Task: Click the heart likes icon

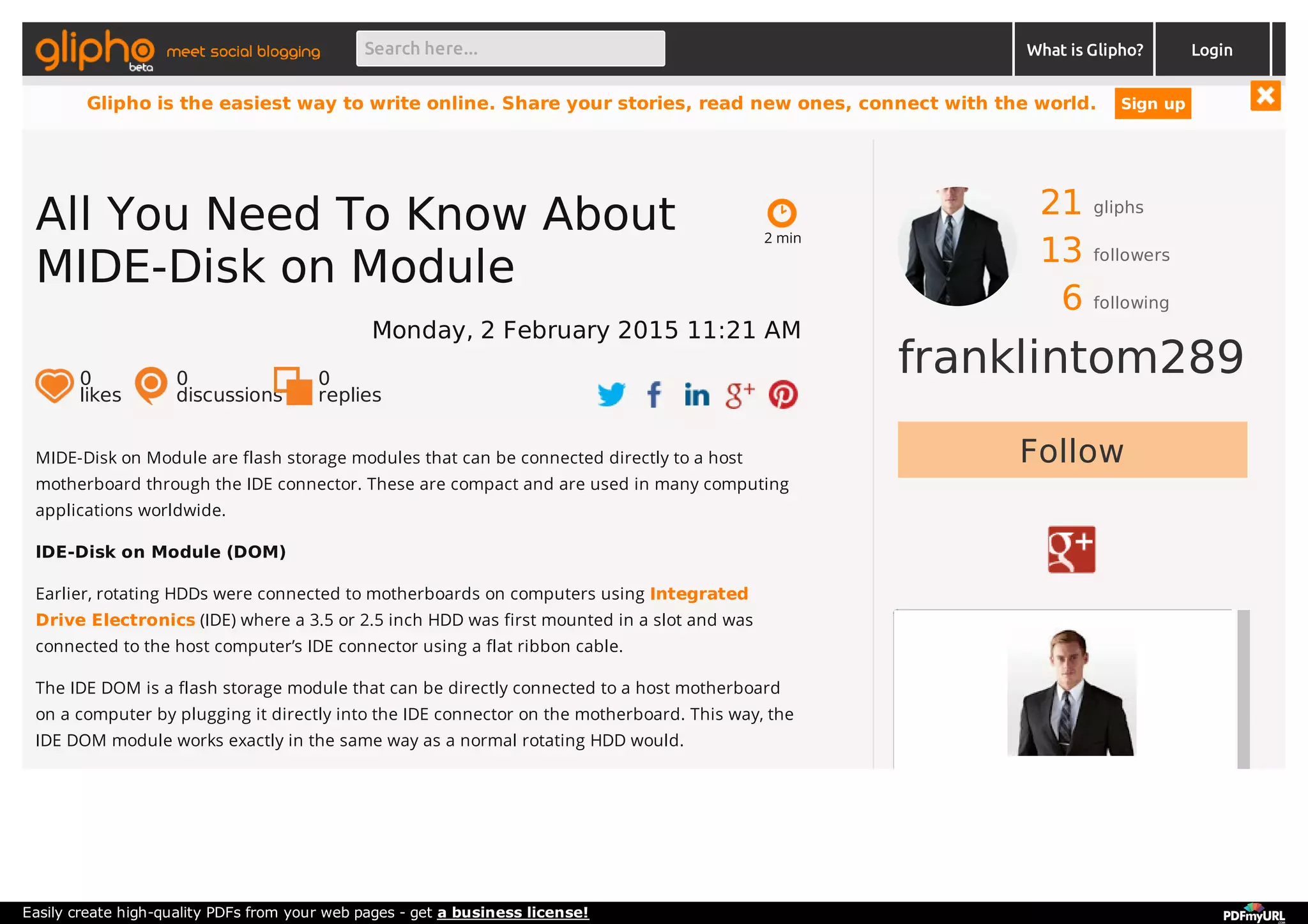Action: [54, 386]
